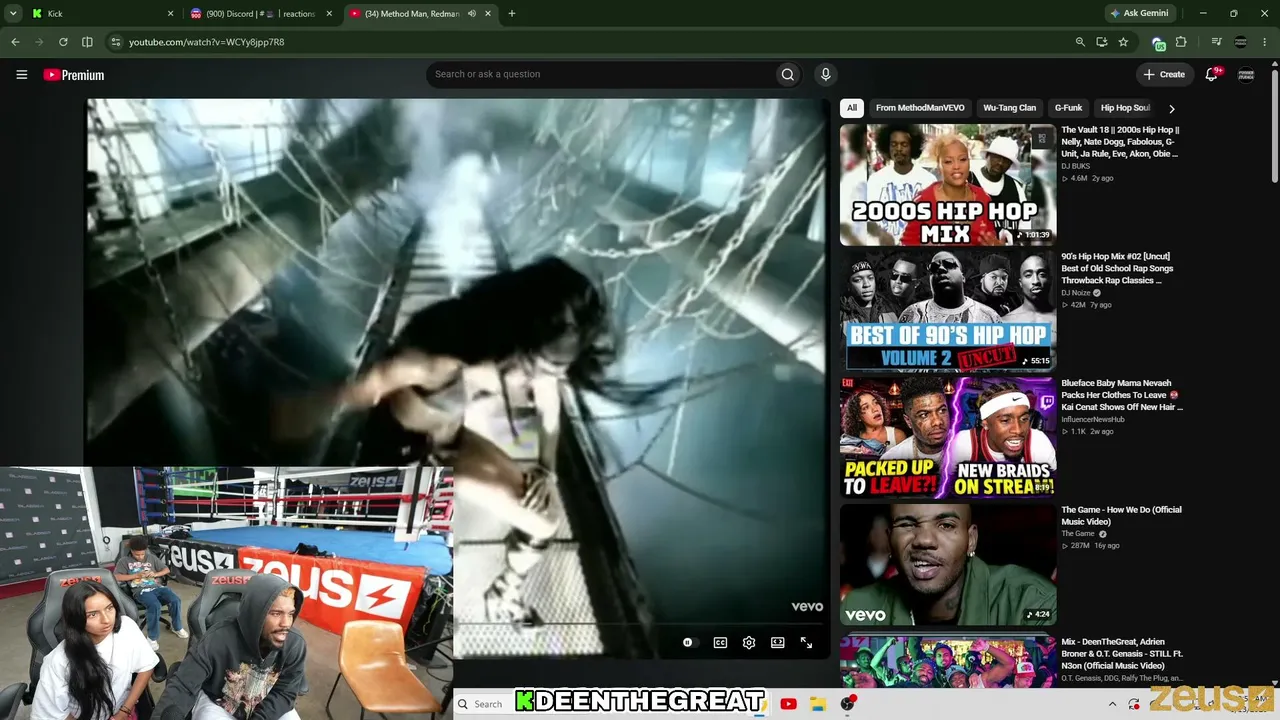Open the DJ Noize channel name
1280x720 pixels.
[x=1076, y=293]
